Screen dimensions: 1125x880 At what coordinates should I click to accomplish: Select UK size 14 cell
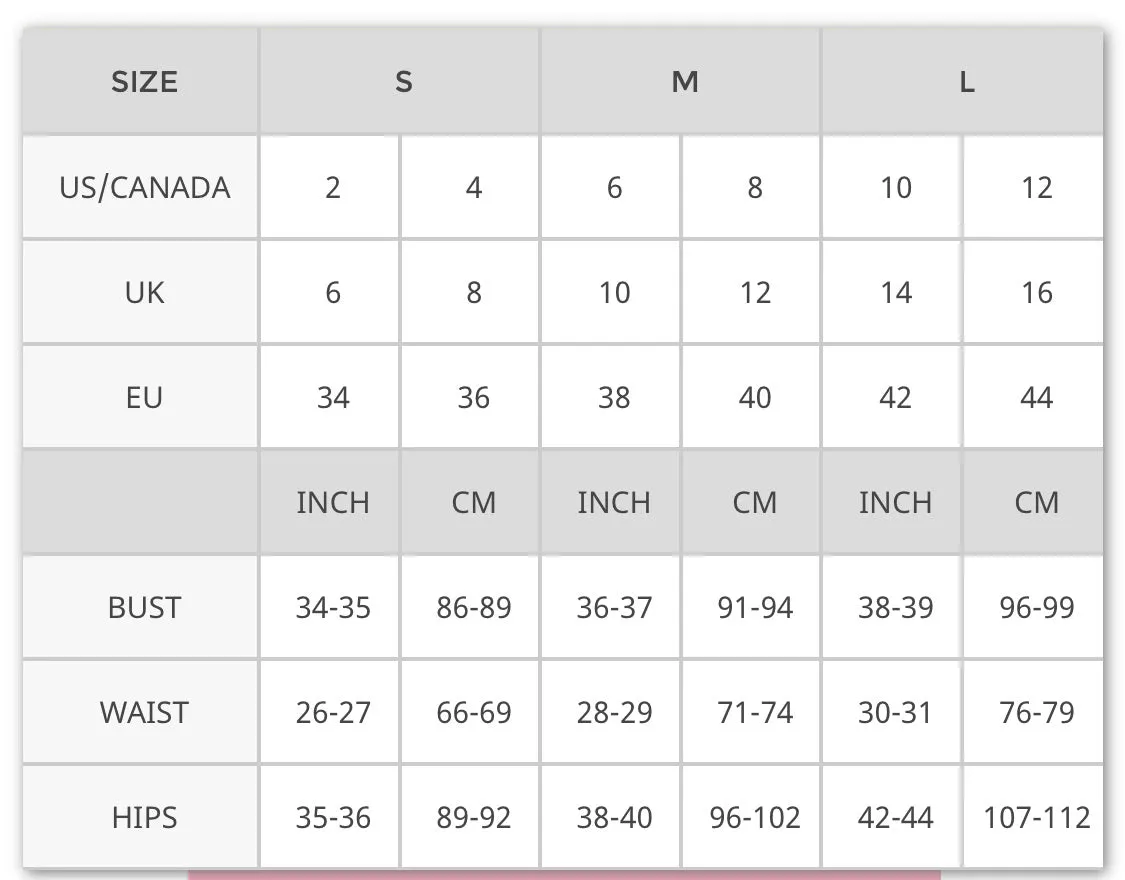pyautogui.click(x=892, y=292)
